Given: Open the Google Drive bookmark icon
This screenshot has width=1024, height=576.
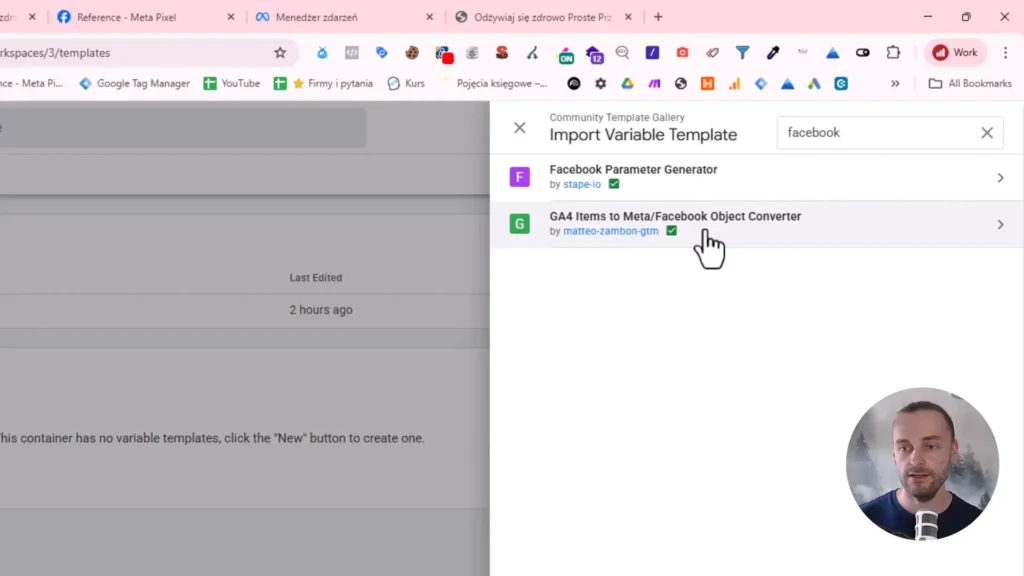Looking at the screenshot, I should tap(628, 84).
